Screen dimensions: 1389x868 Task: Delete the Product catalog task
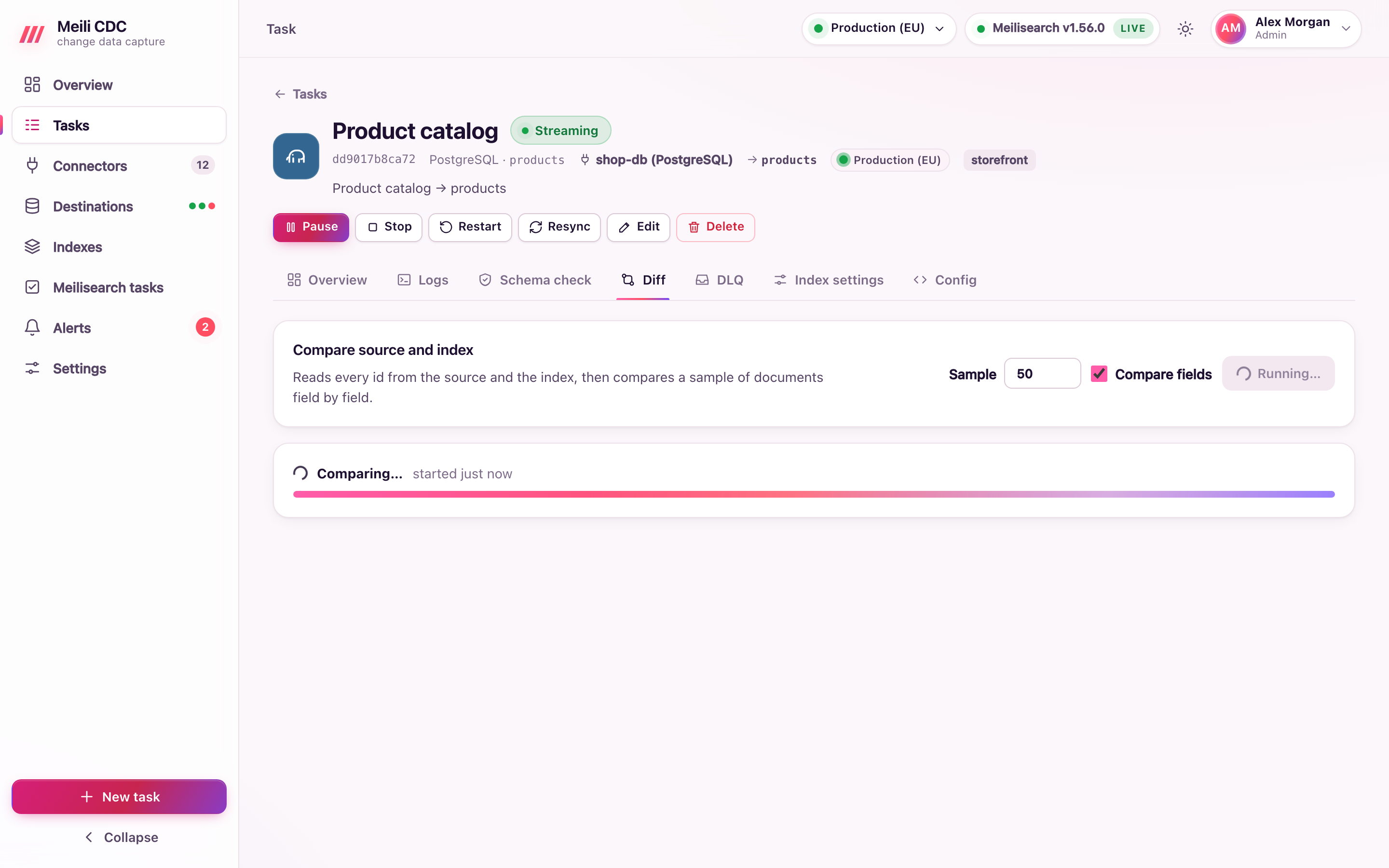point(715,227)
